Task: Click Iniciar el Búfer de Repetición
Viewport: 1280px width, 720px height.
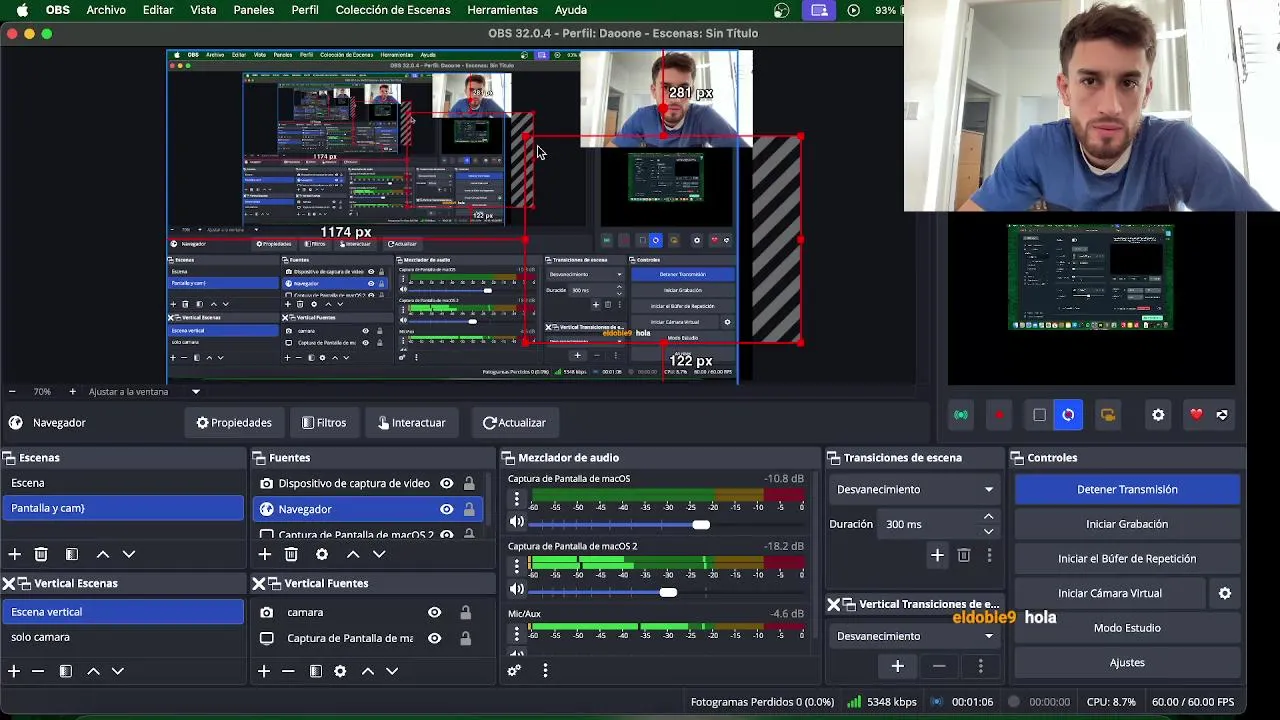Action: pos(1127,559)
